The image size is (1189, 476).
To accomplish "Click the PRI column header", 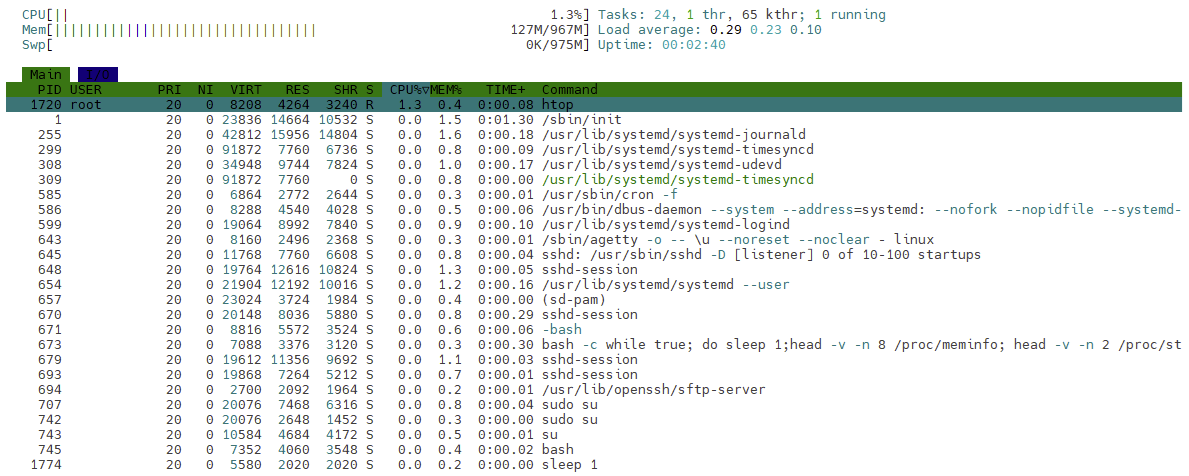I will click(169, 89).
